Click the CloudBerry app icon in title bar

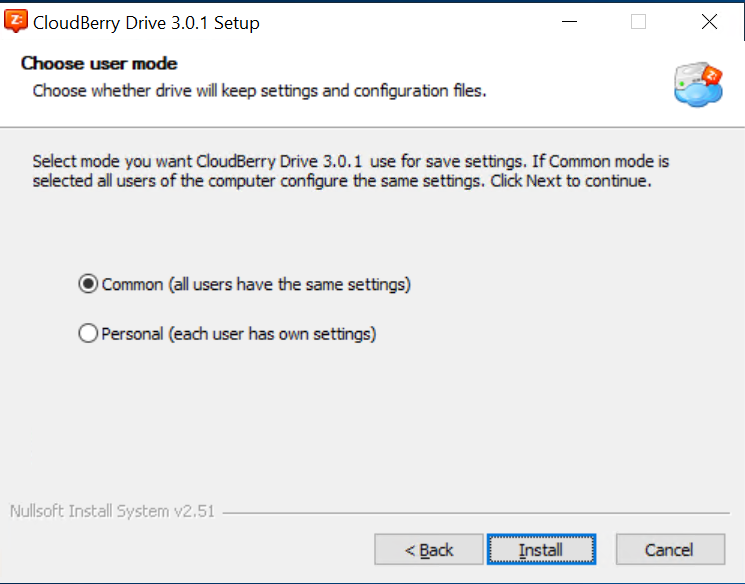tap(15, 22)
